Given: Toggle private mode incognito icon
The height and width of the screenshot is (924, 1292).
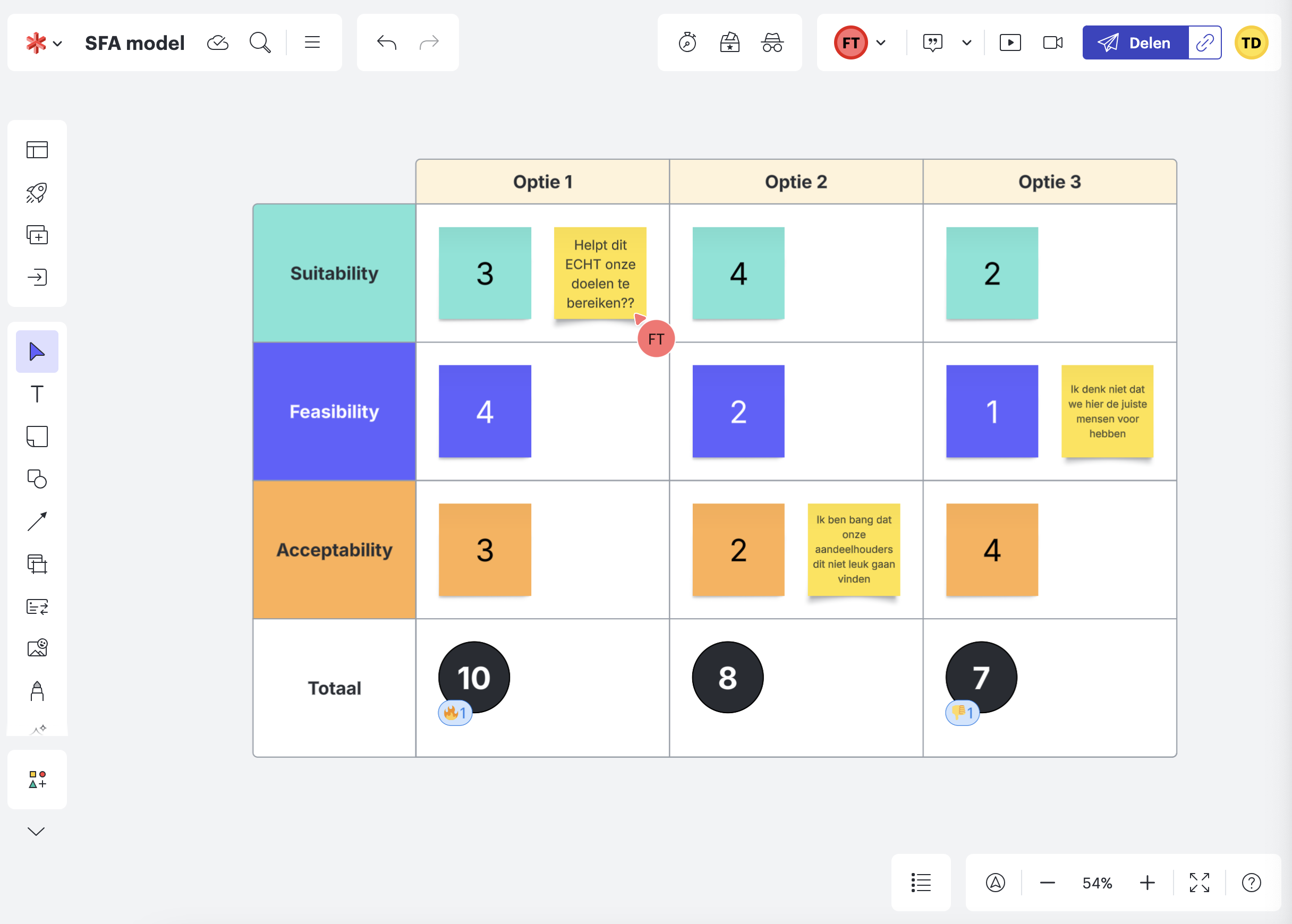Looking at the screenshot, I should click(x=772, y=42).
